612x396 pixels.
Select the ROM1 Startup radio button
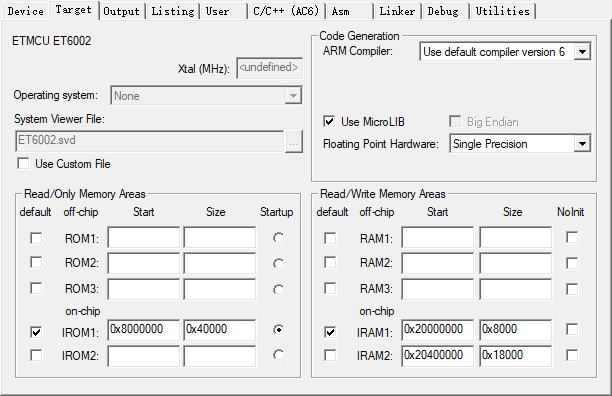(278, 238)
